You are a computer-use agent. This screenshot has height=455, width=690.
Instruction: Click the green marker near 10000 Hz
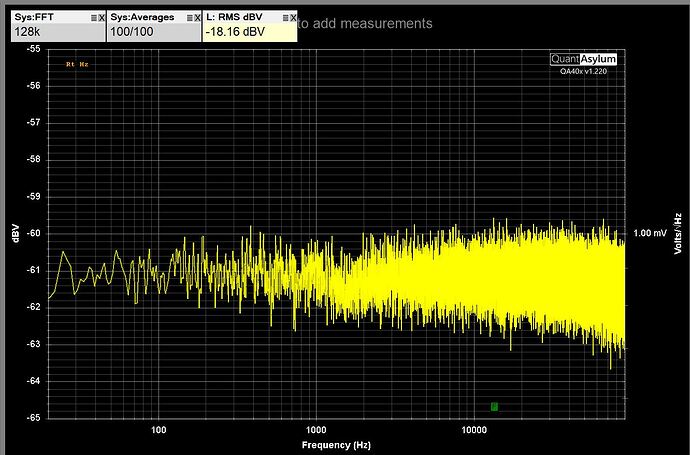coord(494,406)
